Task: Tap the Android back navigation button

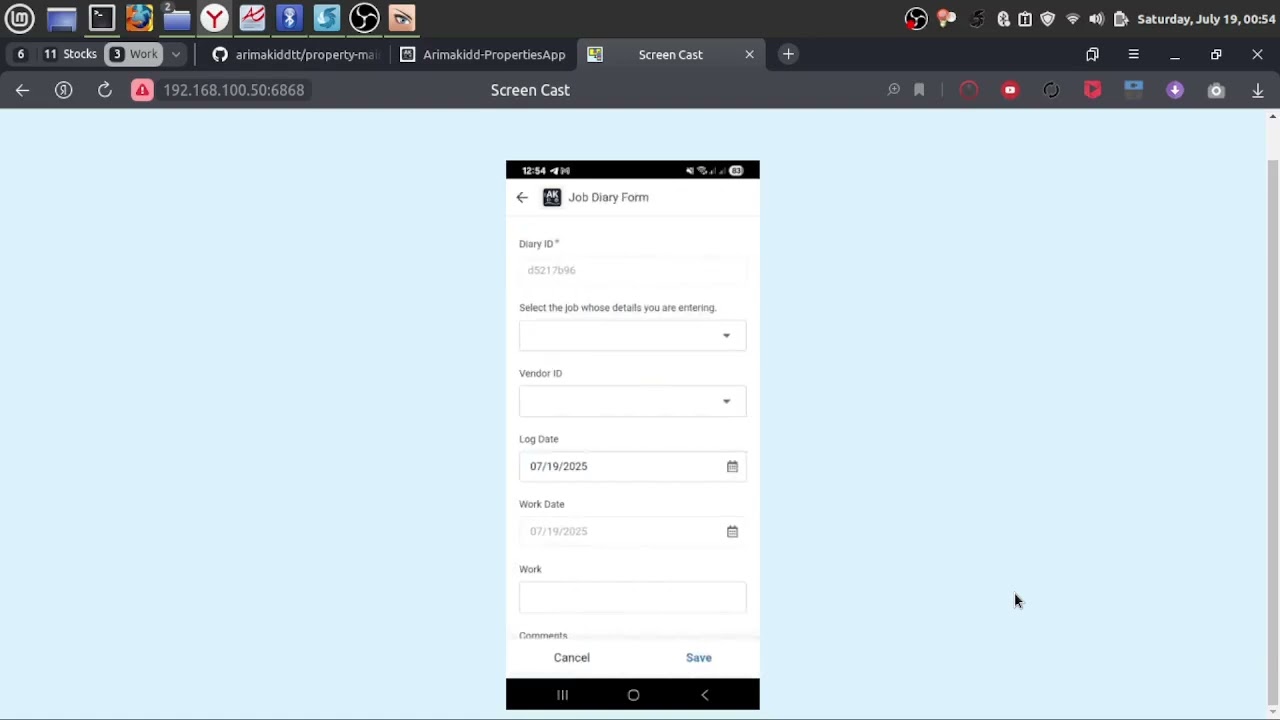Action: [x=704, y=695]
